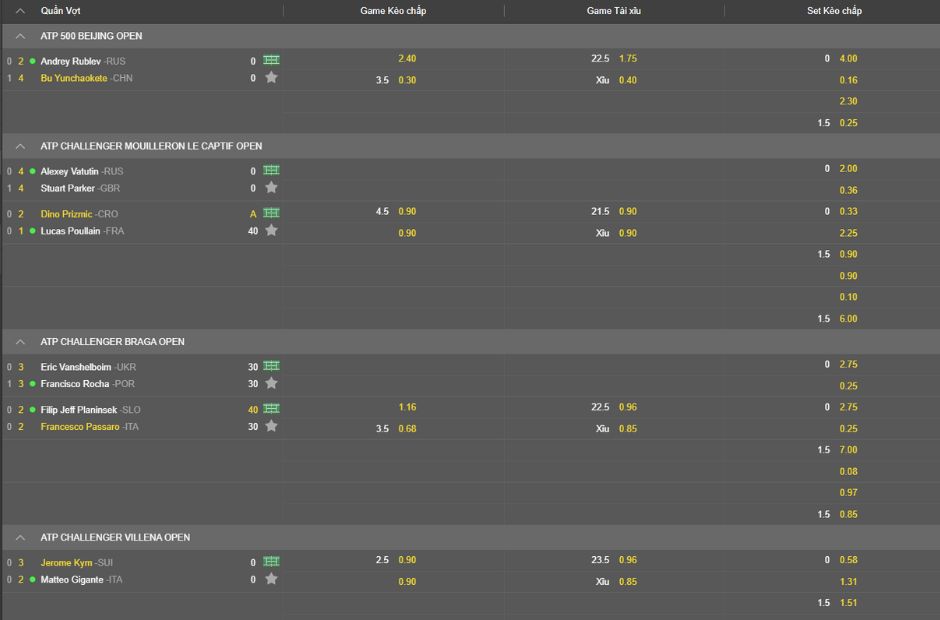Click star icon for Planinsek vs Passaro

[271, 427]
